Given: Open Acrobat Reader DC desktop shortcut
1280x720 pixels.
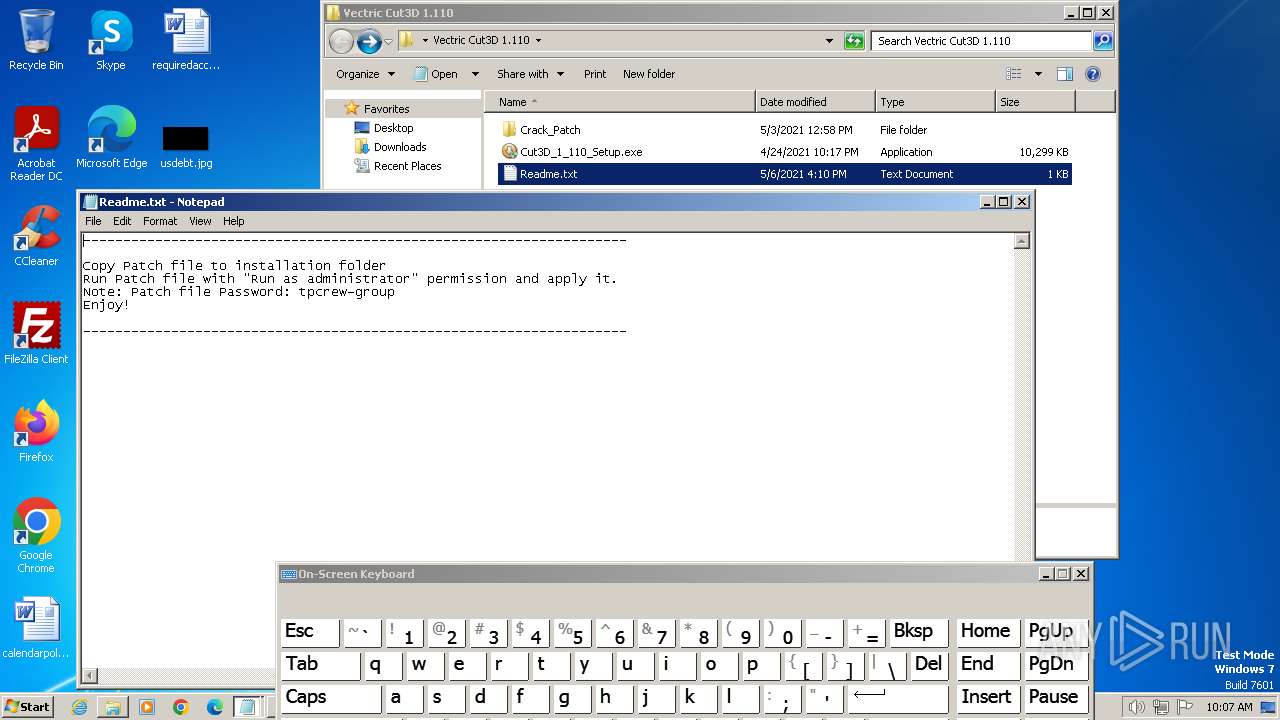Looking at the screenshot, I should (36, 144).
